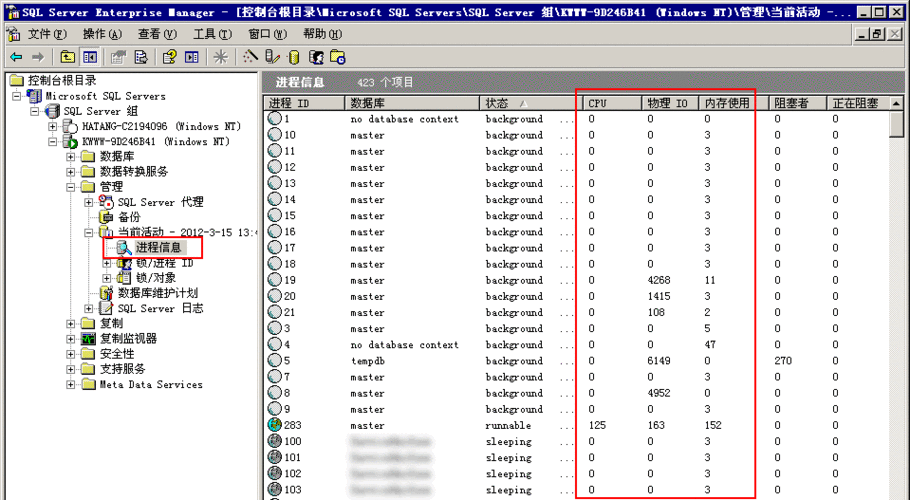Viewport: 910px width, 500px height.
Task: Toggle the Show/Hide Console Tree icon
Action: tap(90, 57)
